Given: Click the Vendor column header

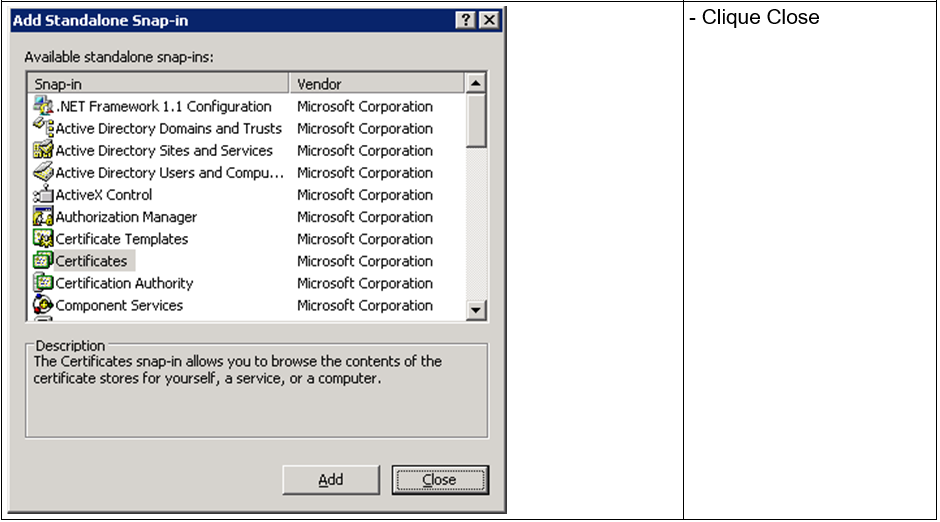Looking at the screenshot, I should (376, 84).
